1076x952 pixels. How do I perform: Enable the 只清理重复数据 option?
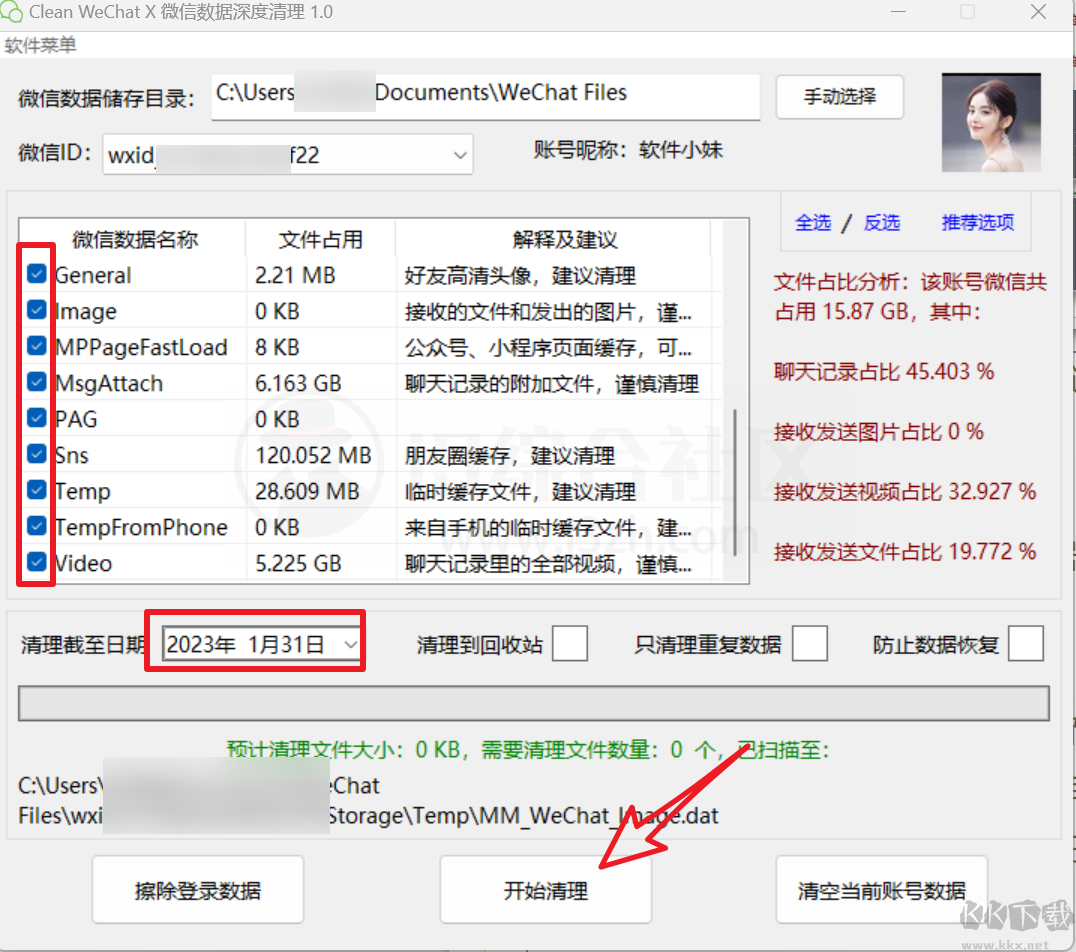click(812, 644)
